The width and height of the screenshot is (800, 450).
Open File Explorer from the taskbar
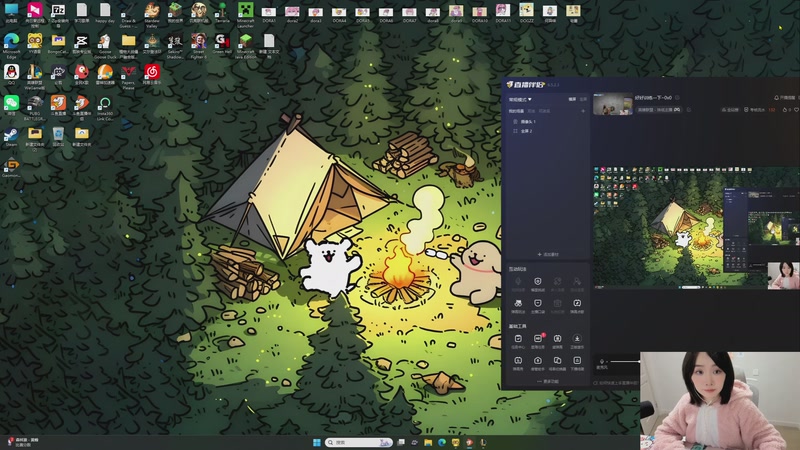tap(428, 442)
